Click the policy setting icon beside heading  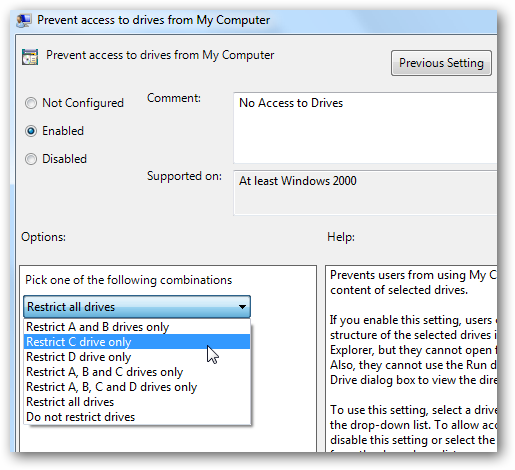(x=30, y=56)
